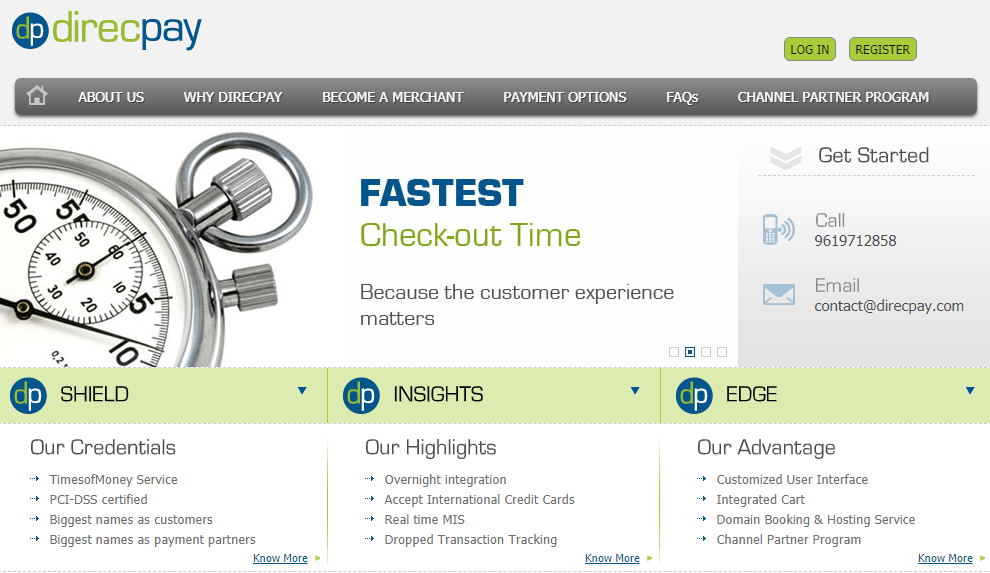
Task: Open Know More under Our Credentials
Action: 280,558
